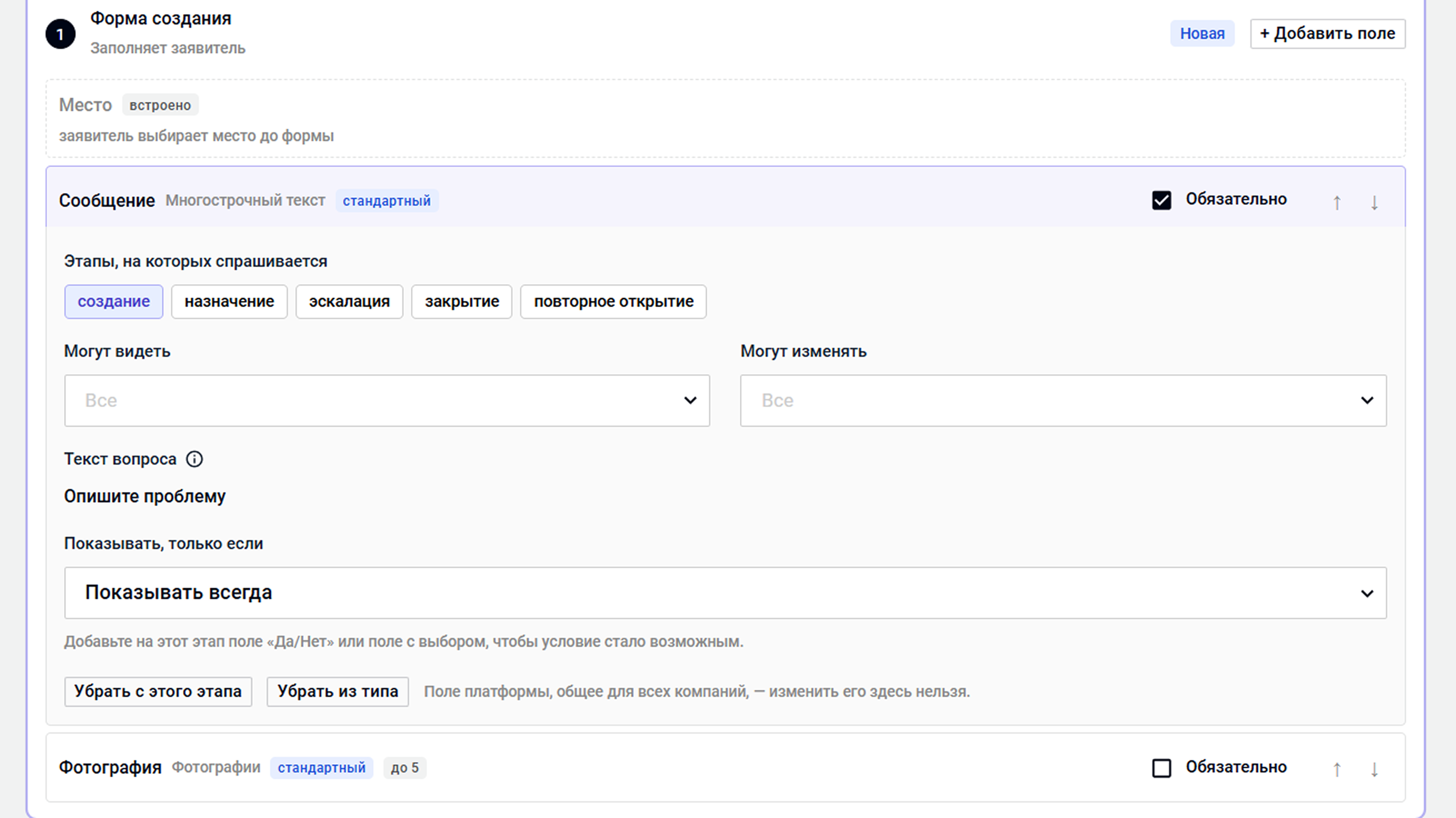Screen dimensions: 1456x818
Task: Toggle the повторное открытие stage chip
Action: point(613,302)
